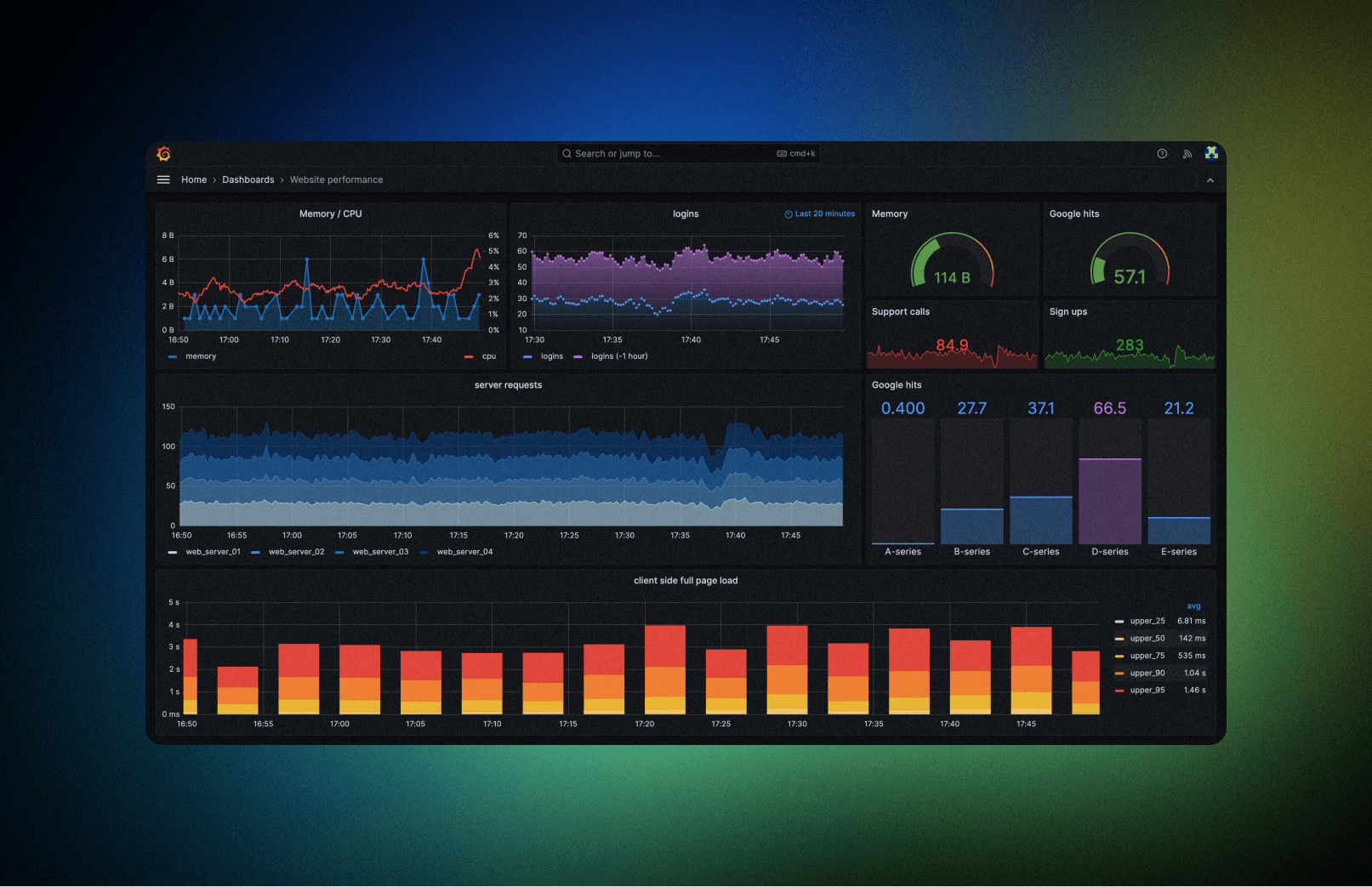The height and width of the screenshot is (887, 1372).
Task: Open the news feed icon
Action: coord(1187,154)
